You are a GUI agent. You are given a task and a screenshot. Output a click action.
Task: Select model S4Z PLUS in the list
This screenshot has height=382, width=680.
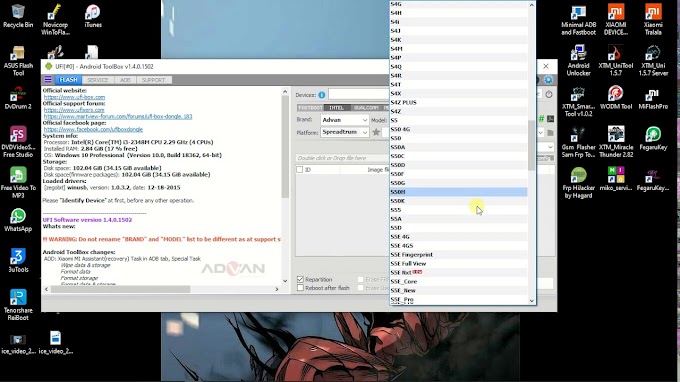(458, 102)
